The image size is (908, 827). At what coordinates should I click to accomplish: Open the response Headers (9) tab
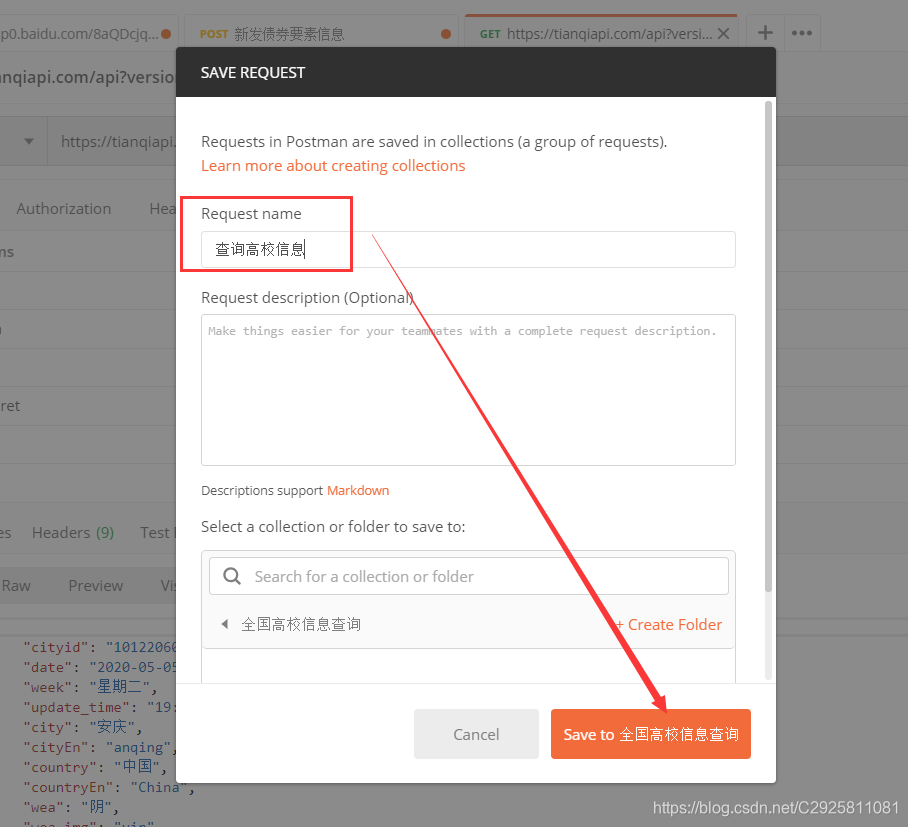pos(73,532)
